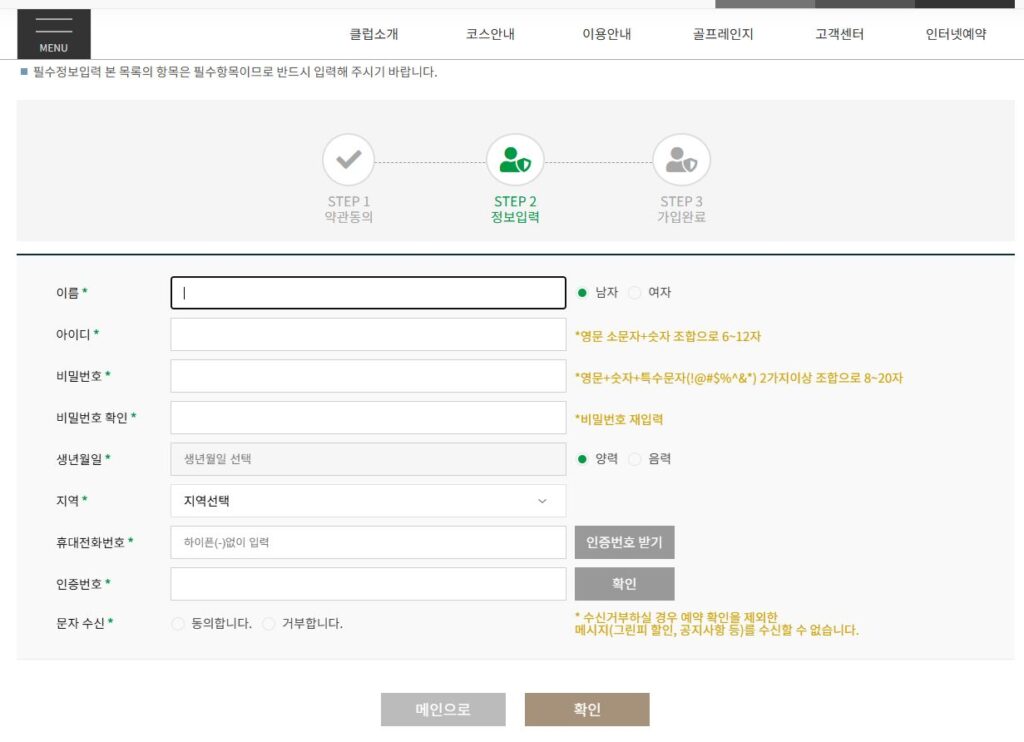The height and width of the screenshot is (742, 1024).
Task: Click the 지역 dropdown chevron arrow
Action: [541, 500]
